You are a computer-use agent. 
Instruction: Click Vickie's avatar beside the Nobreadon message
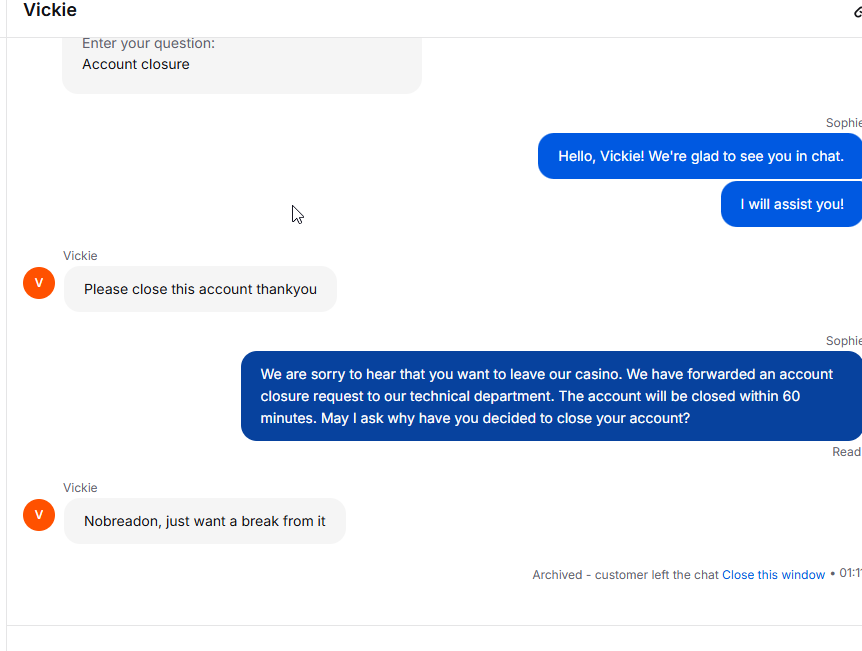[39, 515]
